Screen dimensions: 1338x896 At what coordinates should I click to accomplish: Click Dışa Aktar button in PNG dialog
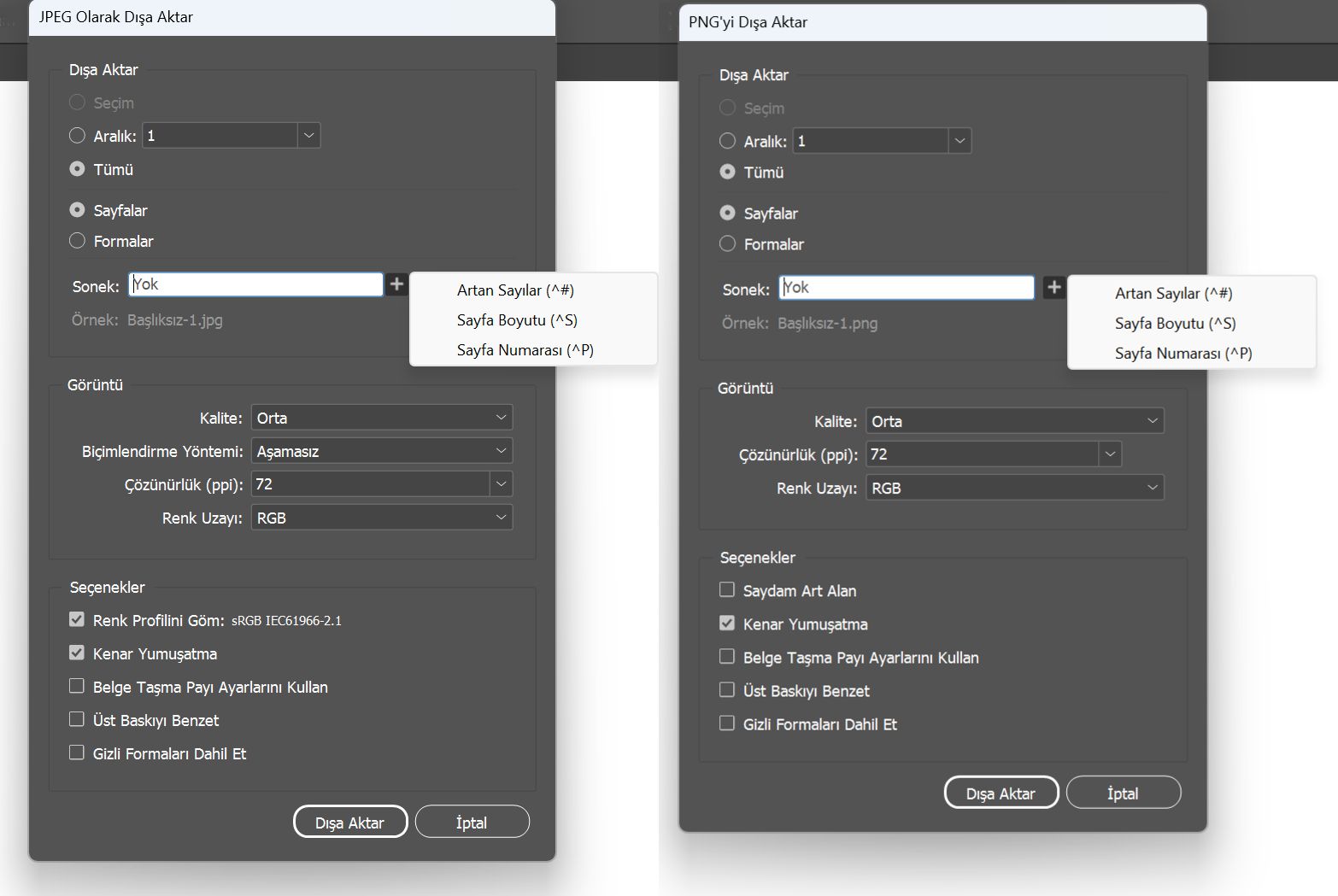coord(1001,792)
